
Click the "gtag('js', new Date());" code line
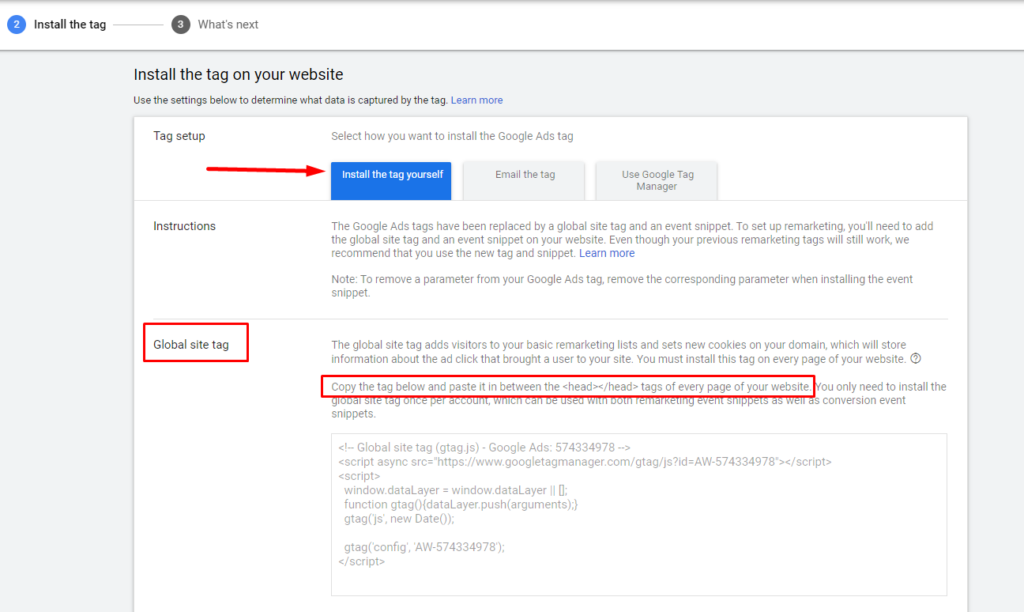[x=399, y=519]
